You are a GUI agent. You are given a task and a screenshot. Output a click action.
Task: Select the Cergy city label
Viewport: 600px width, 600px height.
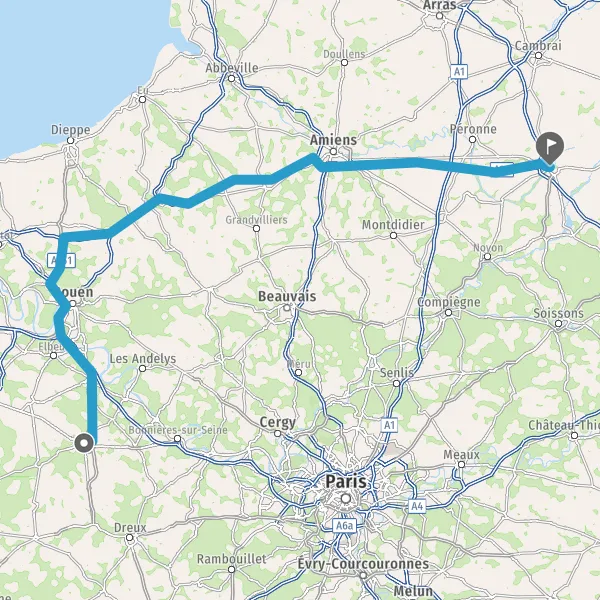(277, 422)
